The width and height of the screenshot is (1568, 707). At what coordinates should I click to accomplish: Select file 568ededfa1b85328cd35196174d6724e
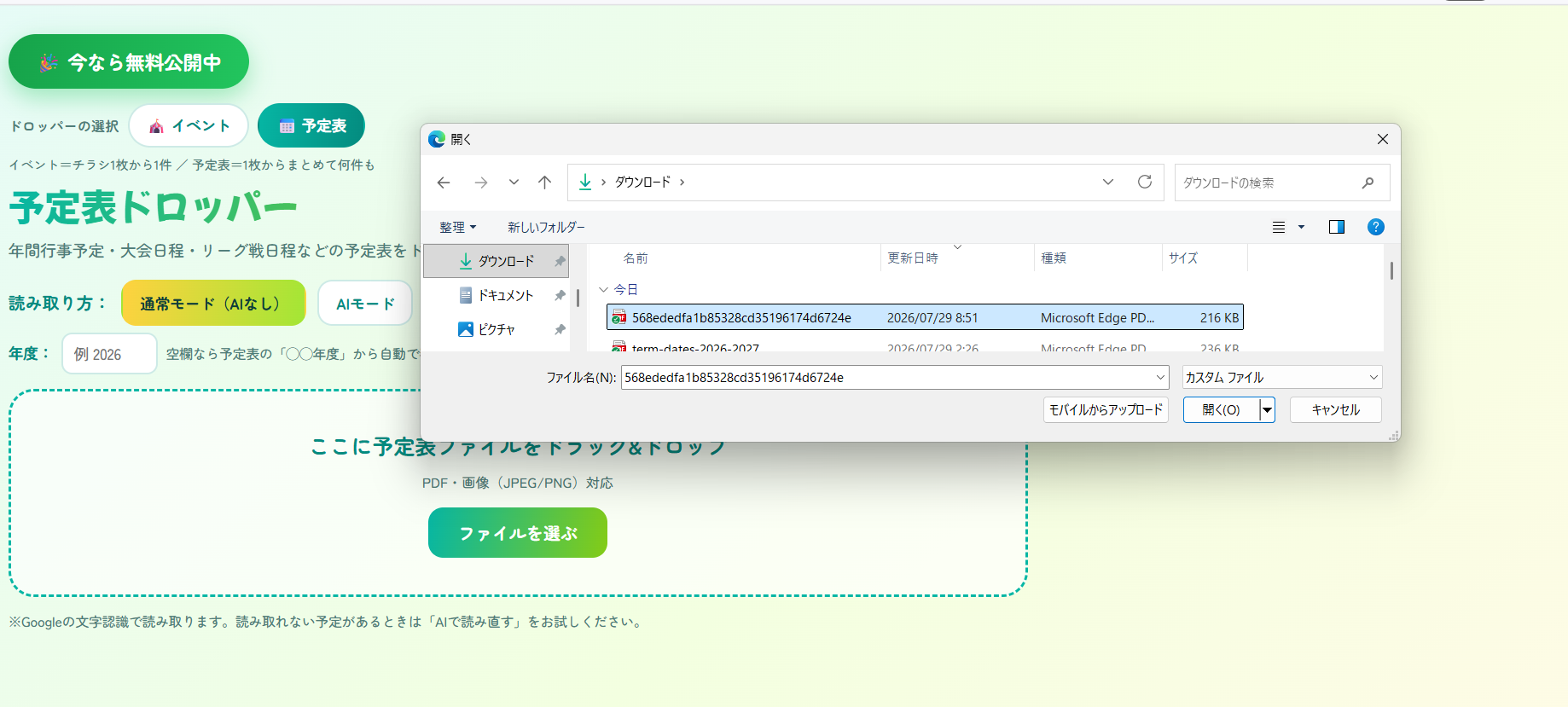click(x=925, y=317)
